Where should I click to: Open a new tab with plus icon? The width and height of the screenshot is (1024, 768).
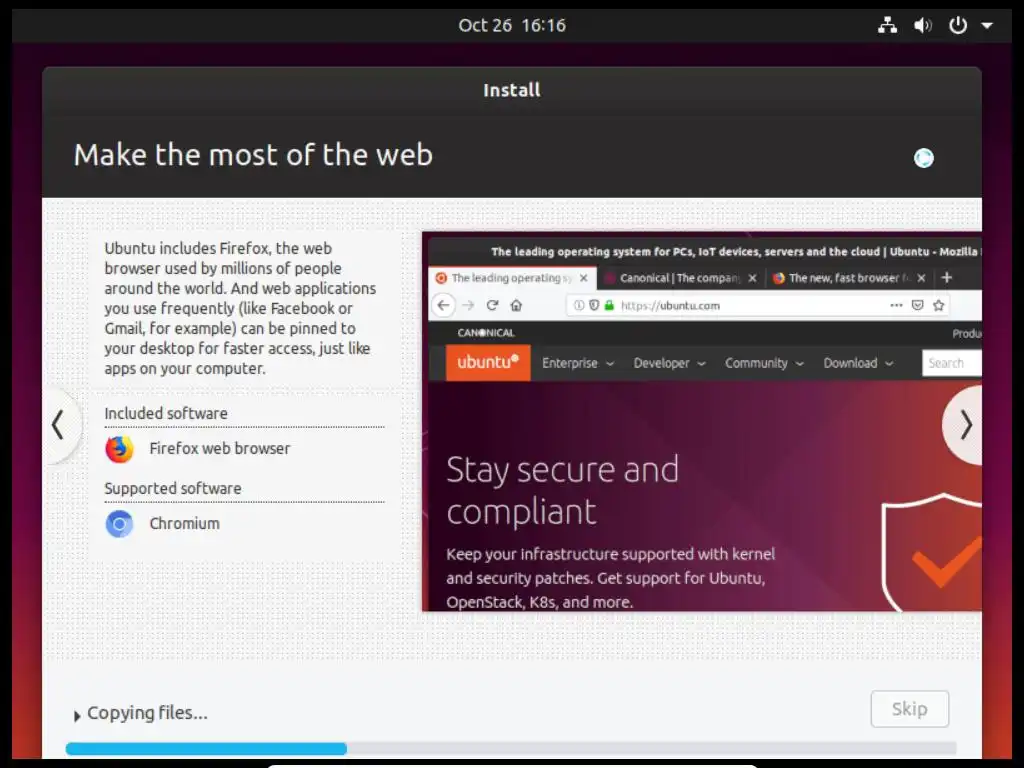click(x=946, y=278)
